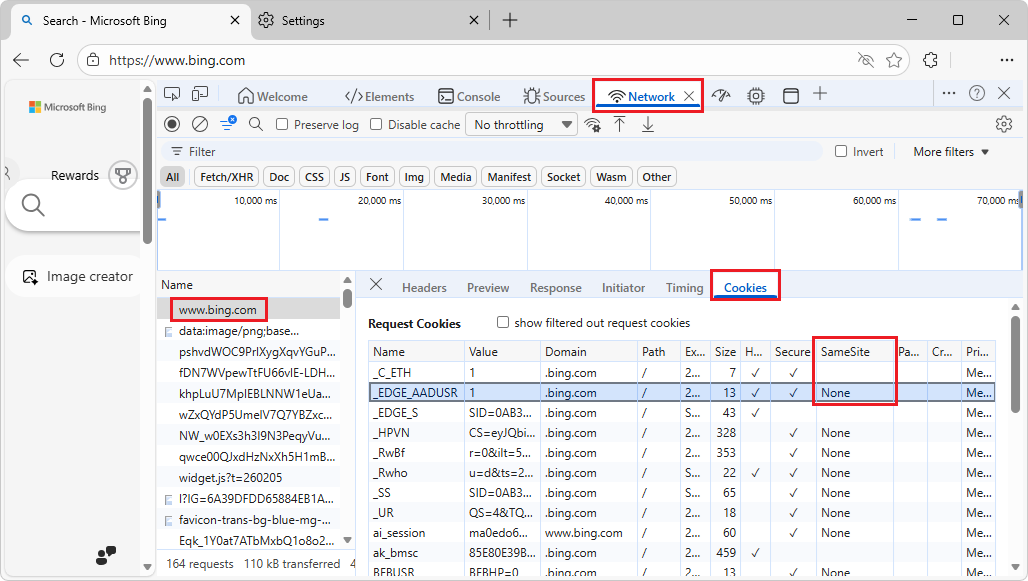Open the Headers tab

[x=424, y=287]
